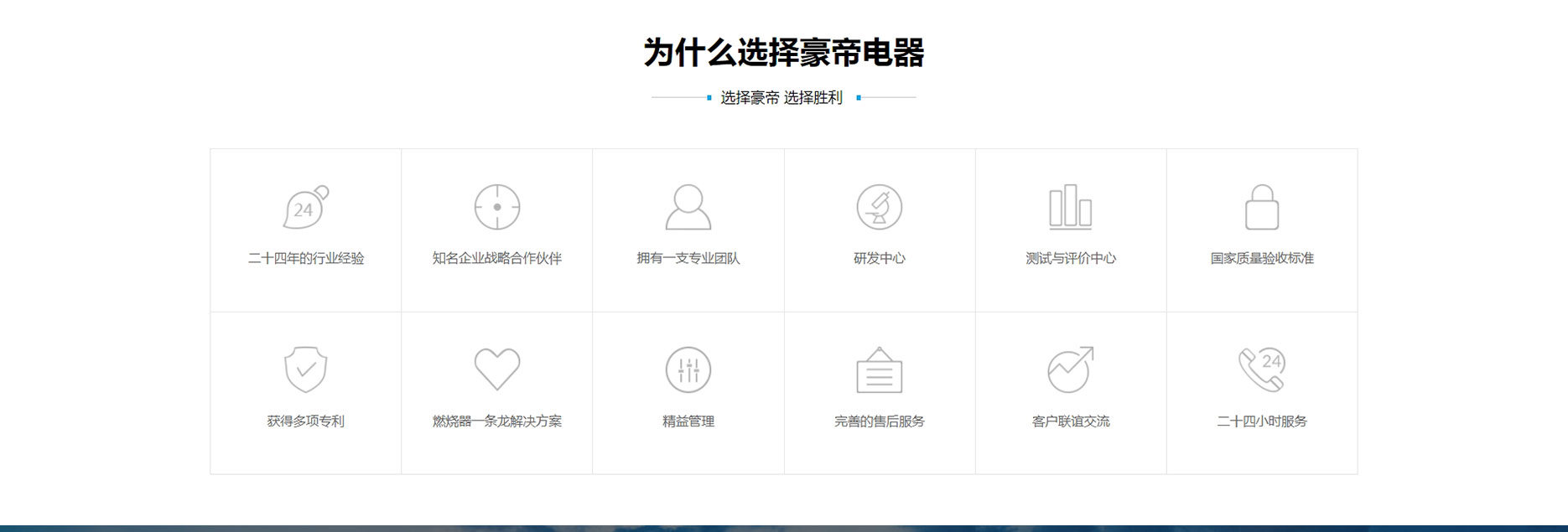Click the 24-hour phone service icon
The height and width of the screenshot is (532, 1568).
1261,369
